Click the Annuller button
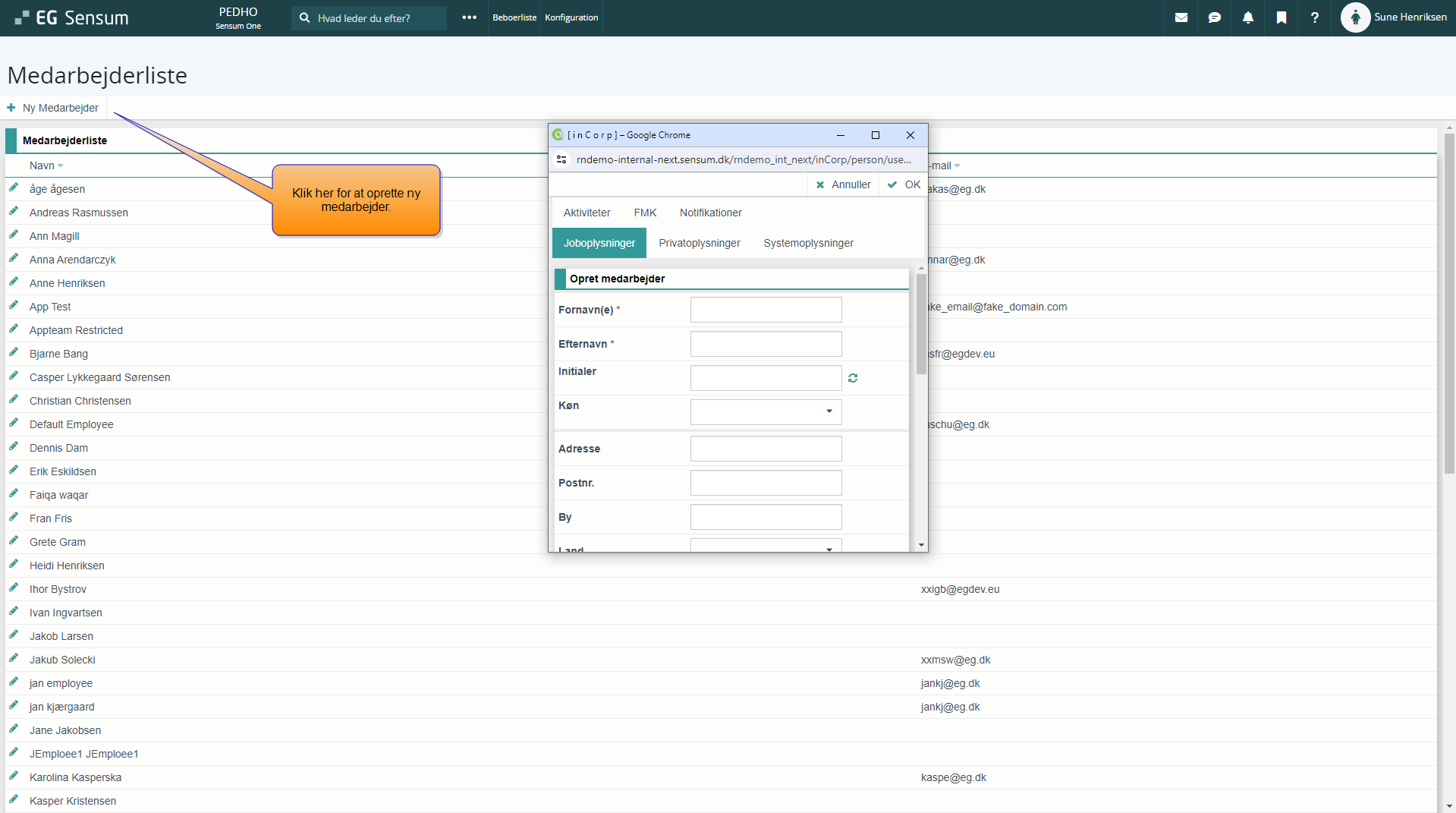 coord(843,184)
